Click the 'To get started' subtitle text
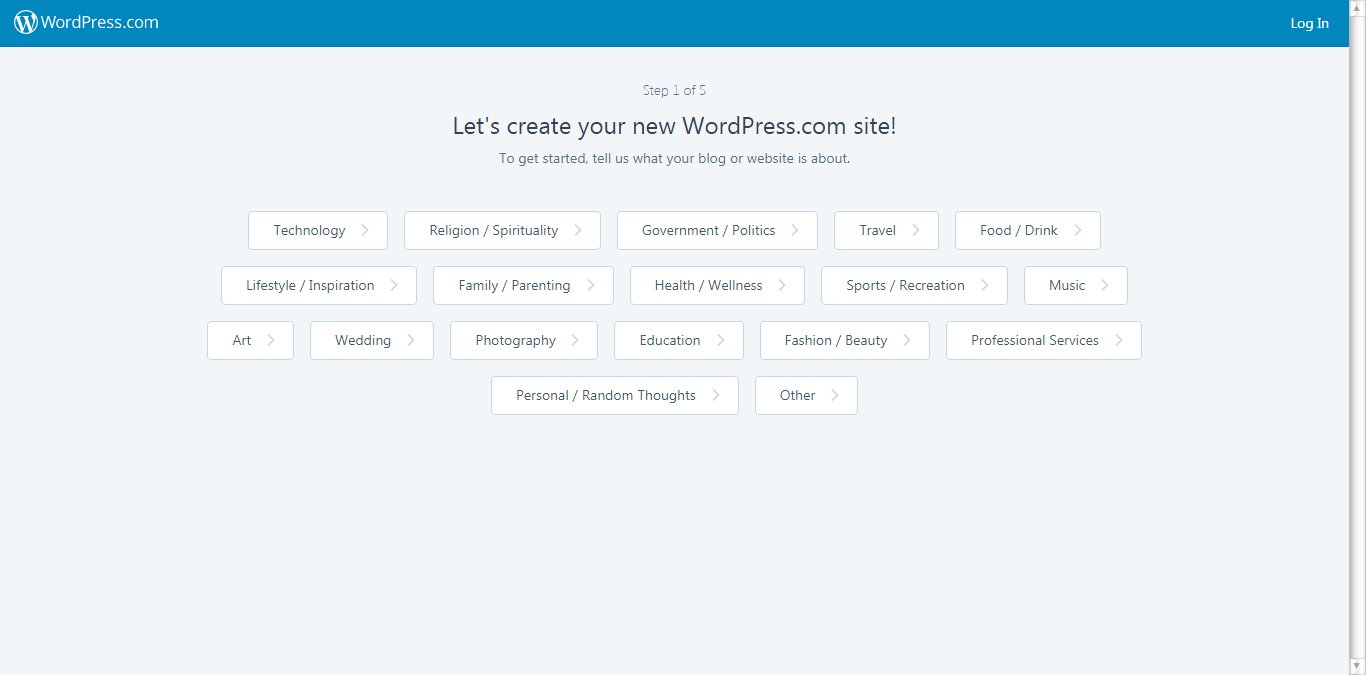Viewport: 1366px width, 675px height. point(674,158)
